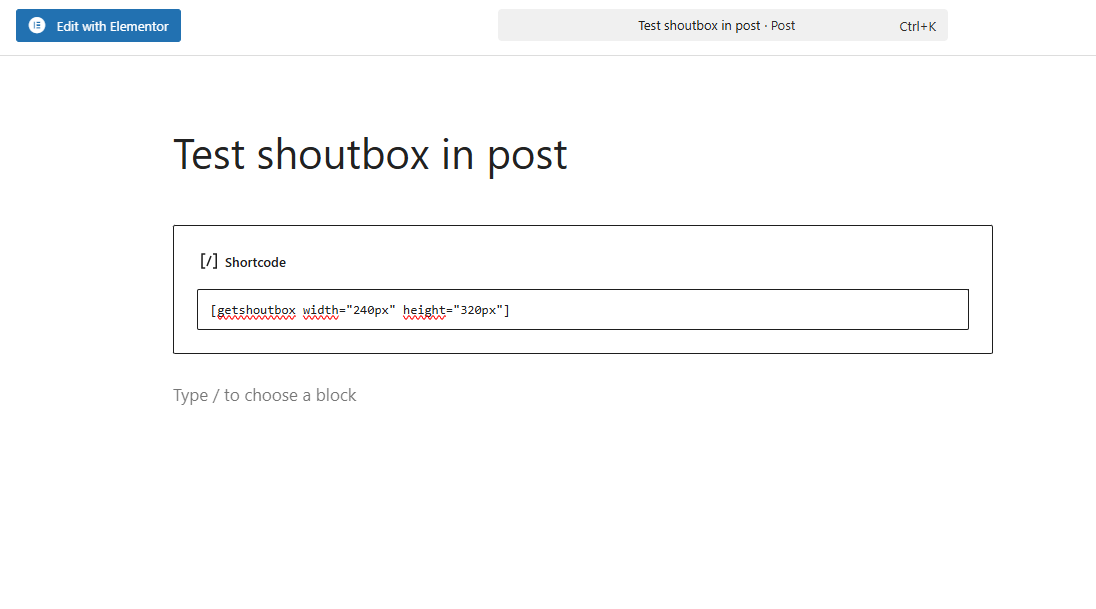Click the closing bracket of the shortcode

pos(508,310)
